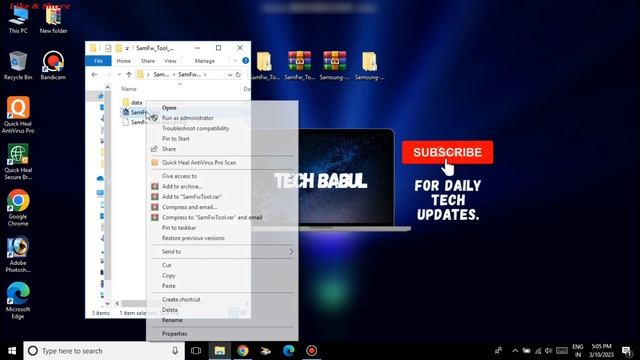Choose Open in context menu

(169, 108)
